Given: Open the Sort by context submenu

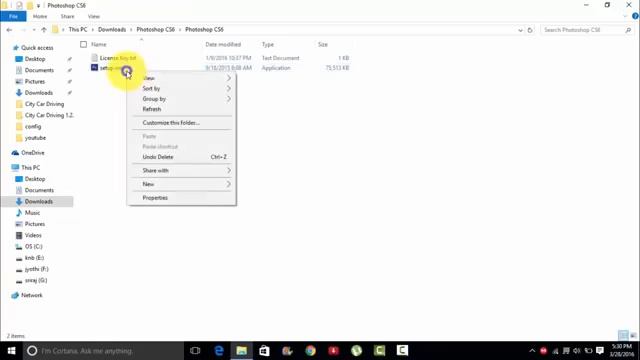Looking at the screenshot, I should [x=182, y=88].
